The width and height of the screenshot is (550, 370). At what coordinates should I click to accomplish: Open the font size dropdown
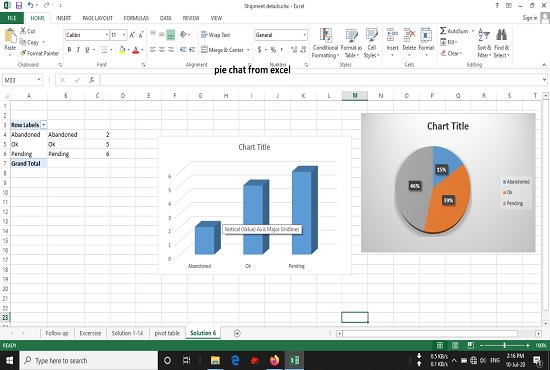pyautogui.click(x=124, y=35)
